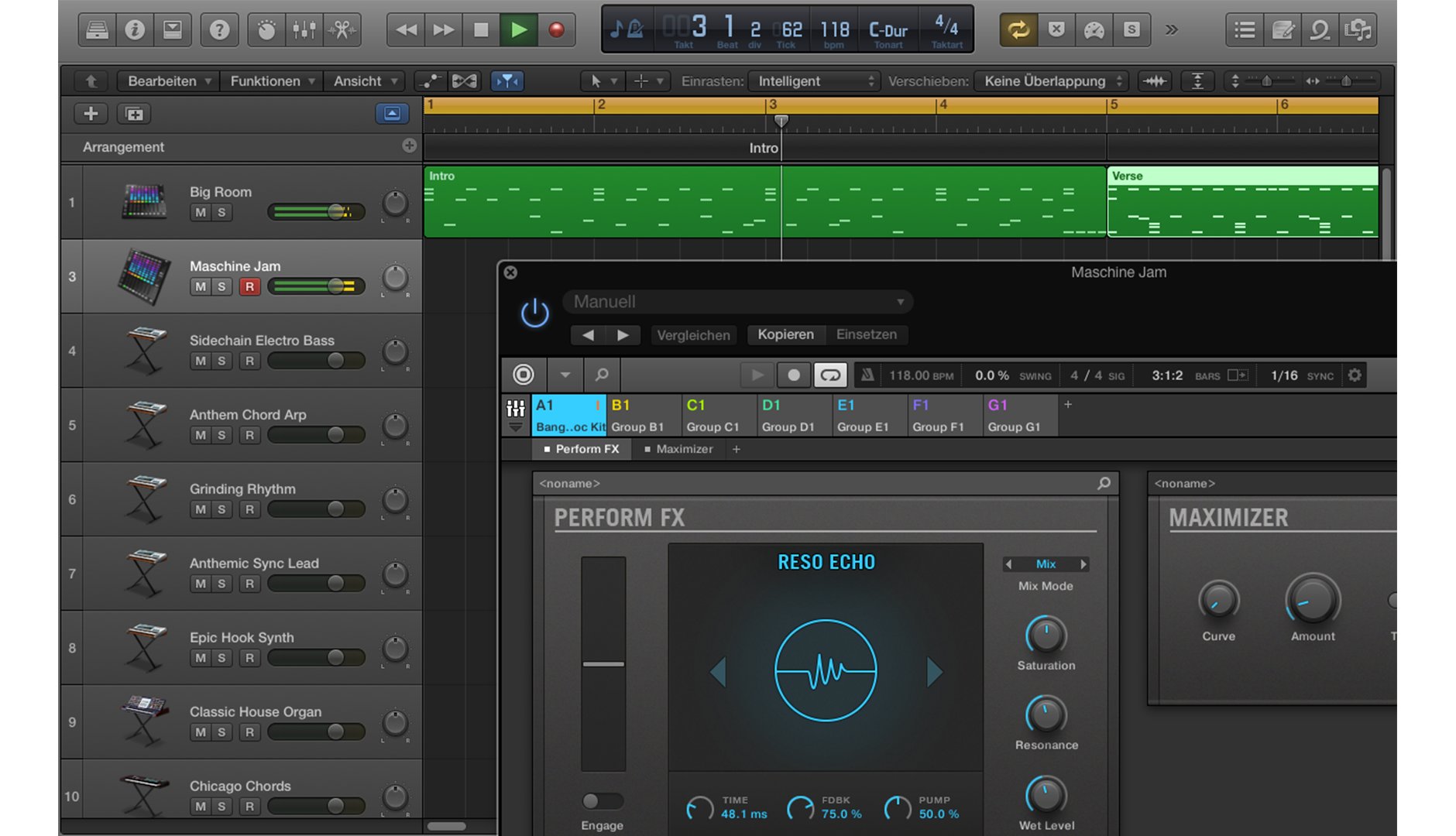Screen dimensions: 1456x836
Task: Toggle the Maschine metronome icon
Action: [867, 375]
